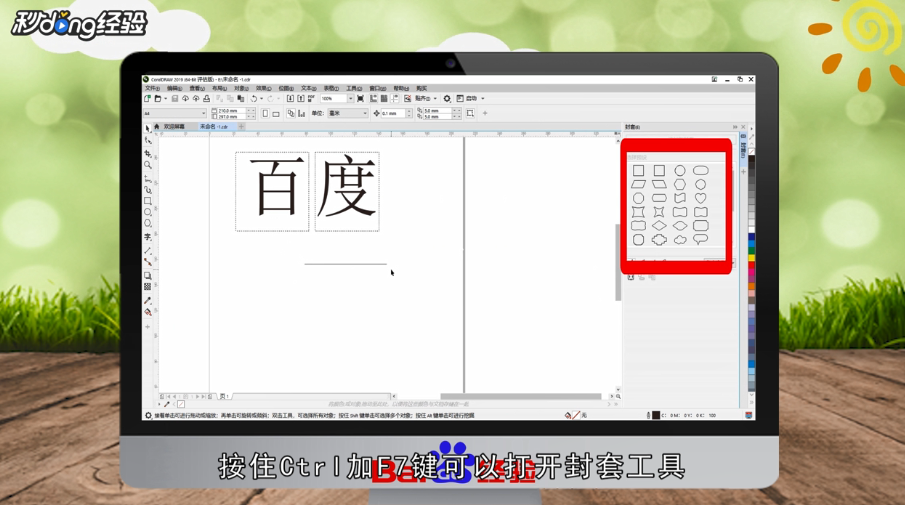Click the Publish to PDF icon

(312, 99)
